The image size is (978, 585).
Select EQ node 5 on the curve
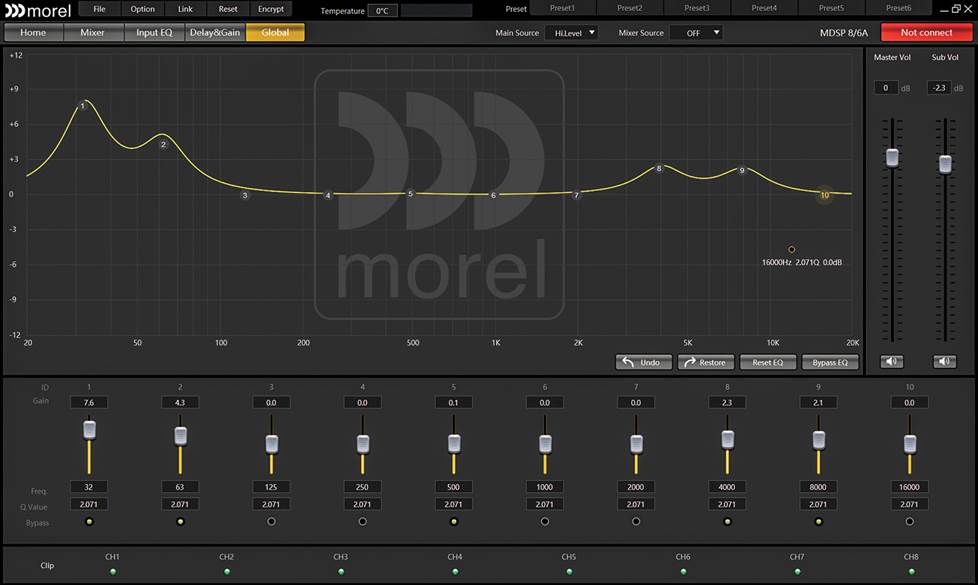point(410,194)
